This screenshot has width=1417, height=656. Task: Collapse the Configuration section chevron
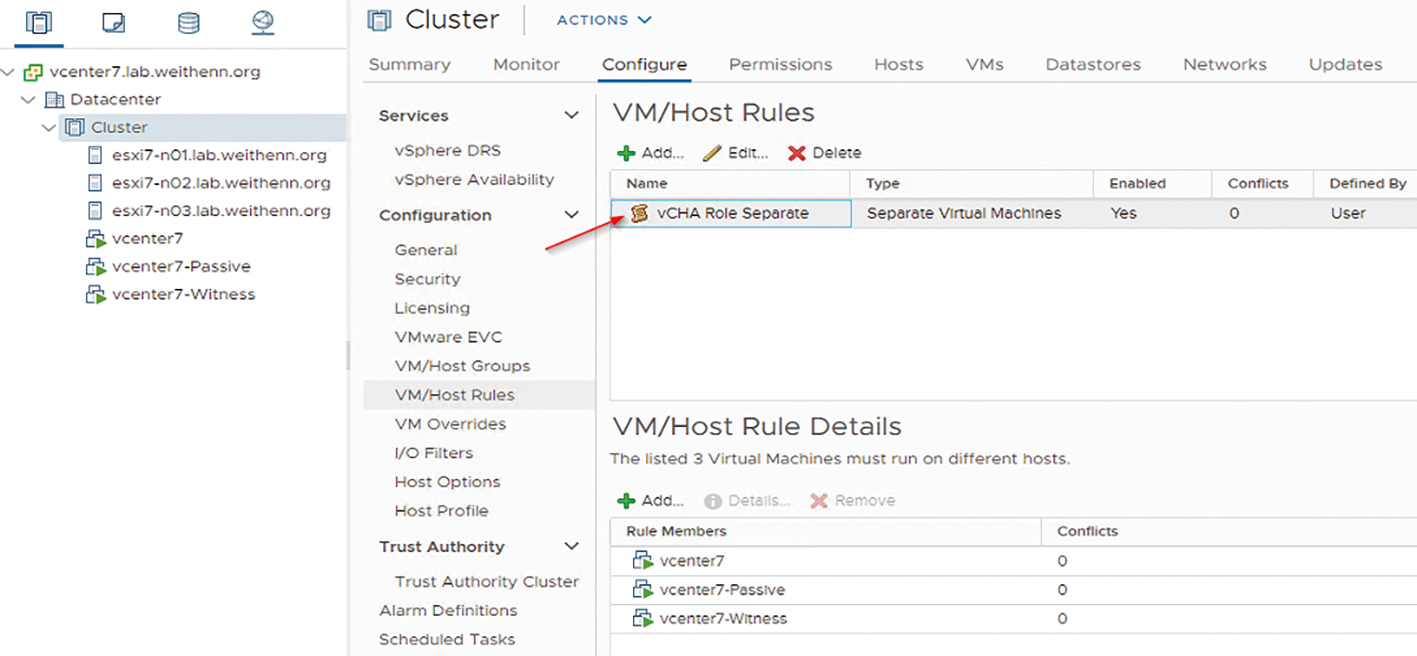point(571,215)
